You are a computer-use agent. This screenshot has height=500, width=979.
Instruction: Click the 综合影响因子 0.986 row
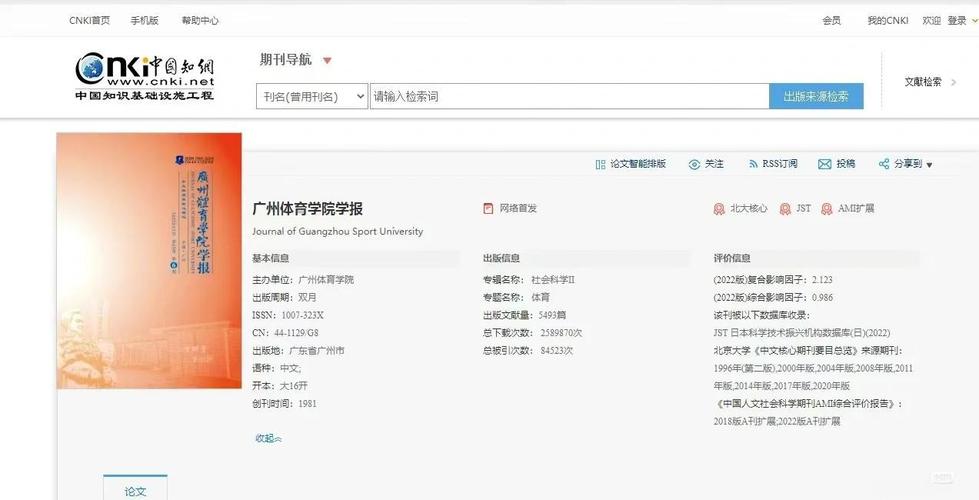(x=773, y=297)
